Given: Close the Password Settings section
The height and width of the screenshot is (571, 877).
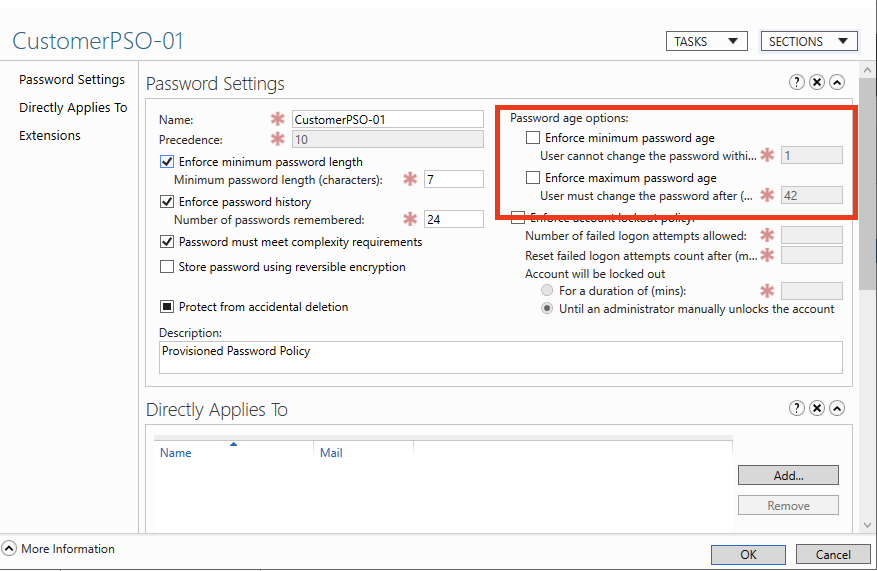Looking at the screenshot, I should (x=817, y=83).
